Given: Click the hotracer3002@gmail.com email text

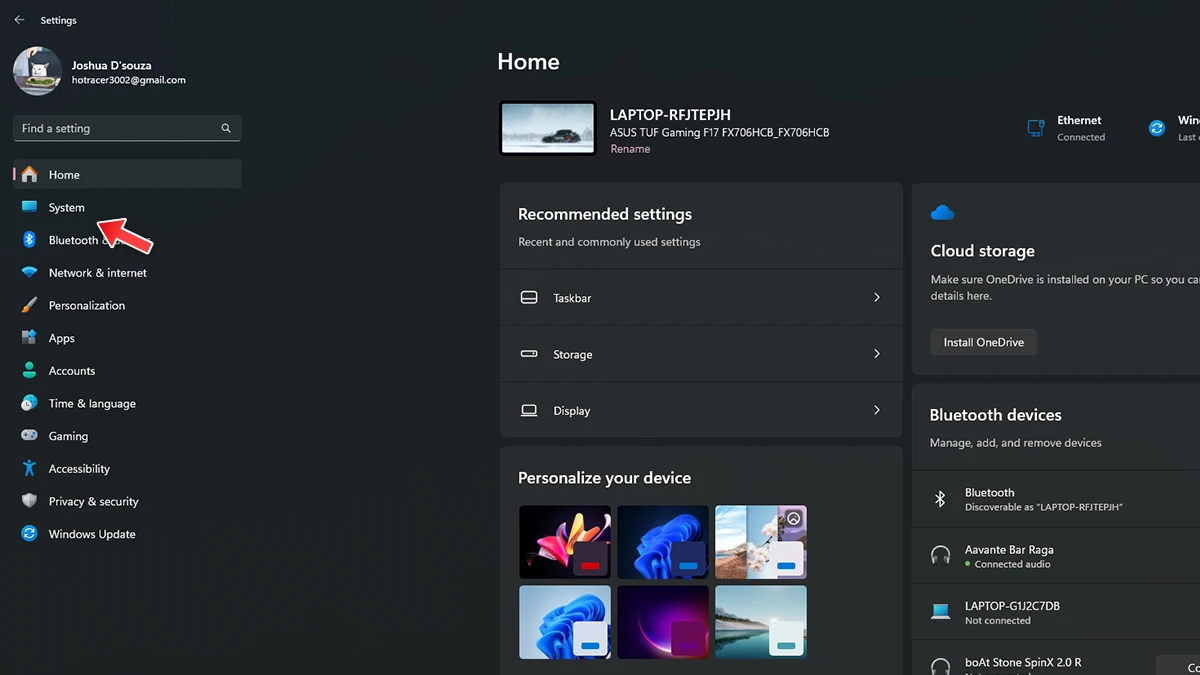Looking at the screenshot, I should point(128,80).
